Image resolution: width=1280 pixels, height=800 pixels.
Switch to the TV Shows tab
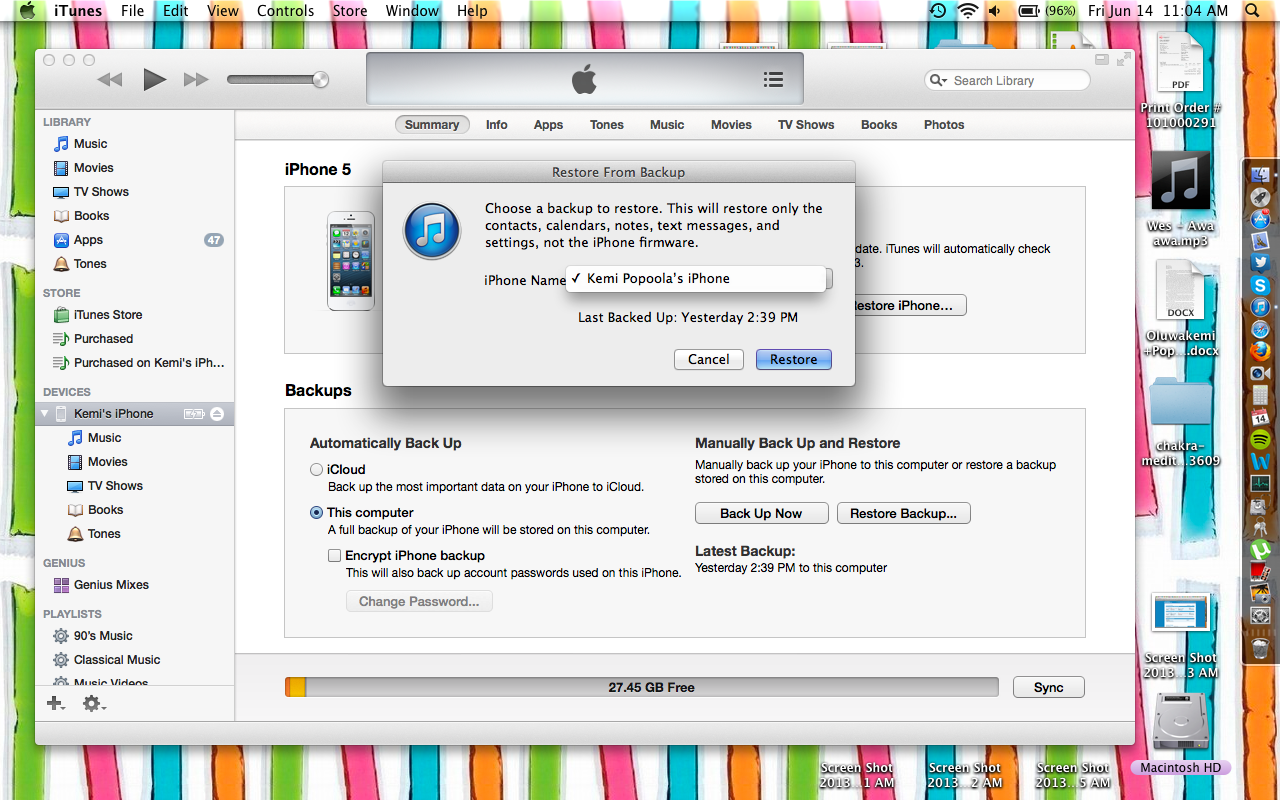806,125
